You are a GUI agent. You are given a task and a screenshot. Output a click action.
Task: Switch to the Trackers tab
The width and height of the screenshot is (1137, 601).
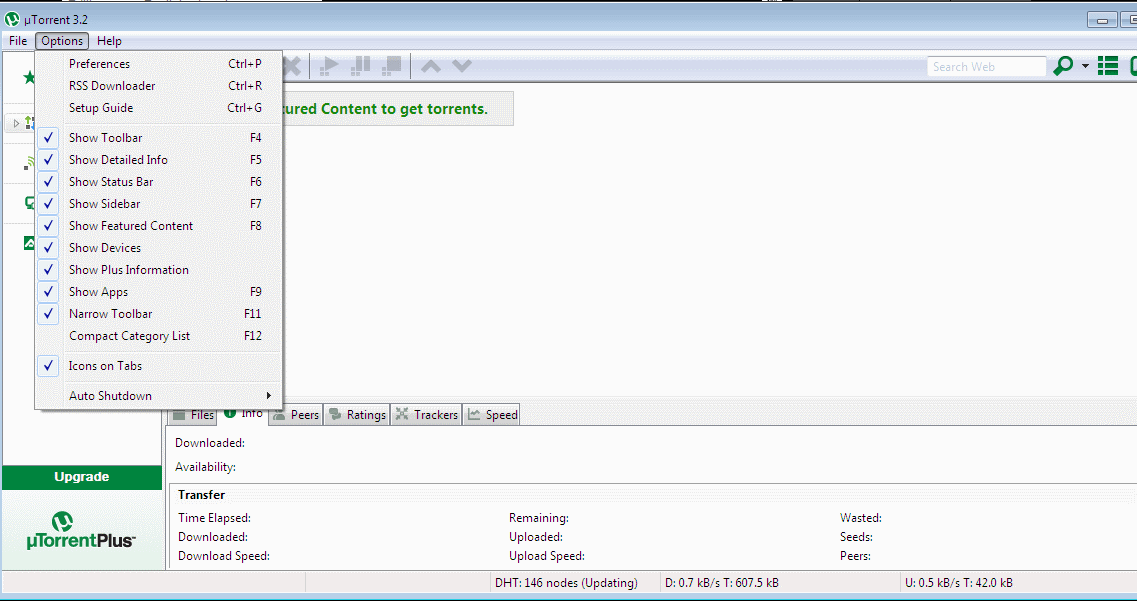click(x=426, y=415)
